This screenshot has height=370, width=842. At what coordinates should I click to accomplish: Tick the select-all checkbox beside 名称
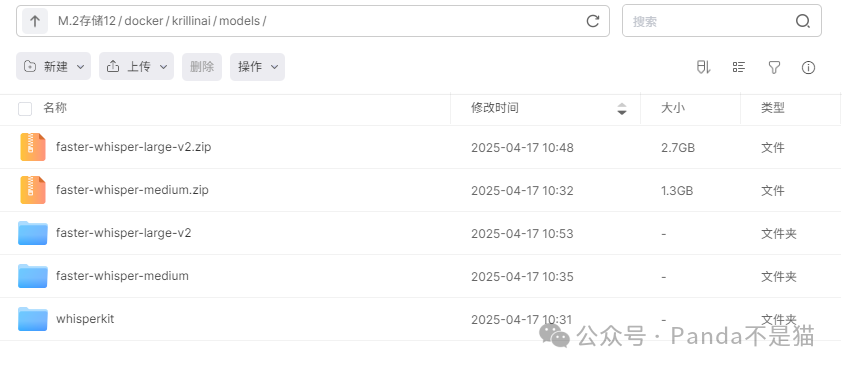tap(25, 109)
